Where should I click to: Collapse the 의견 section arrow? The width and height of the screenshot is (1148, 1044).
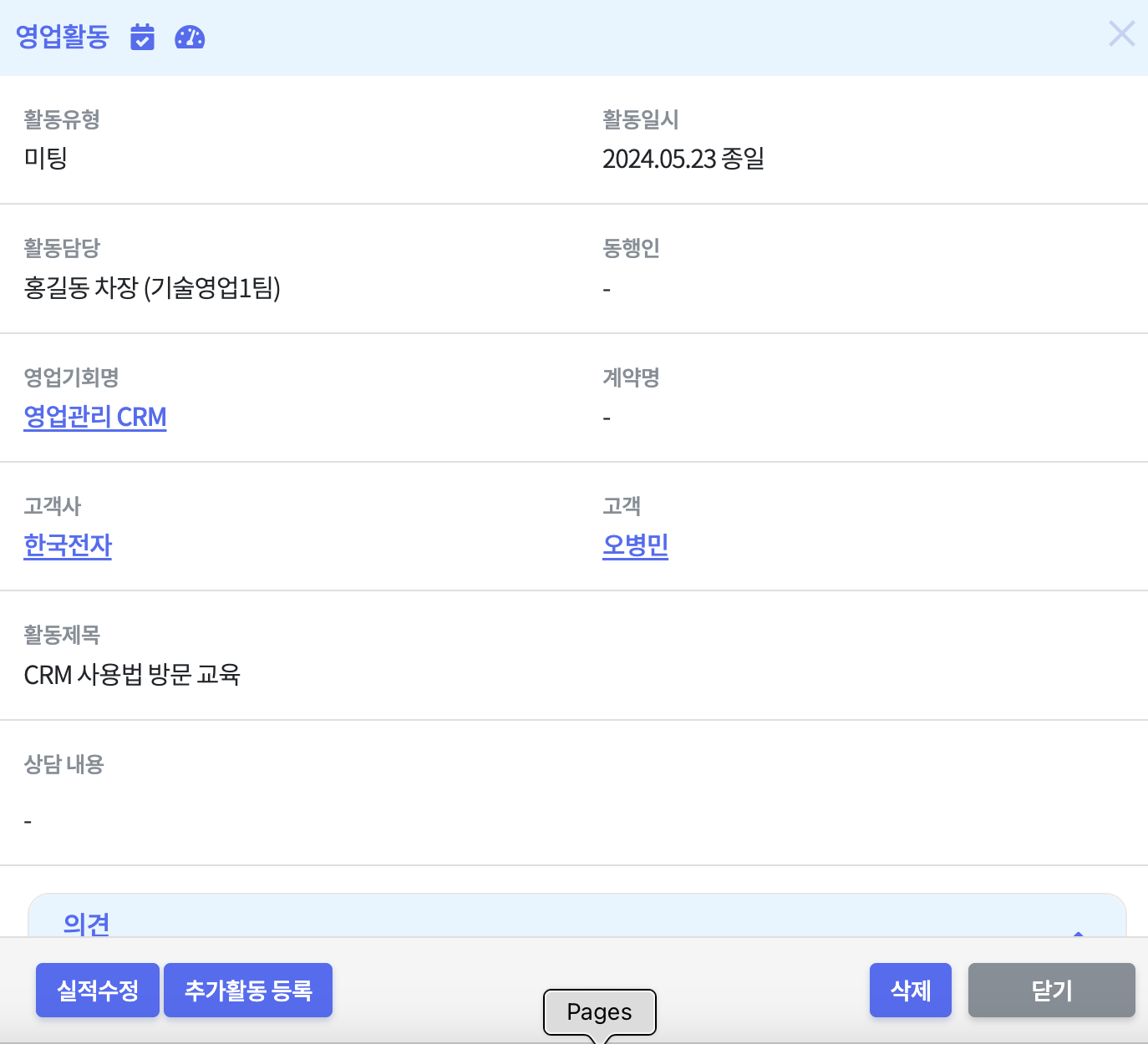tap(1078, 932)
